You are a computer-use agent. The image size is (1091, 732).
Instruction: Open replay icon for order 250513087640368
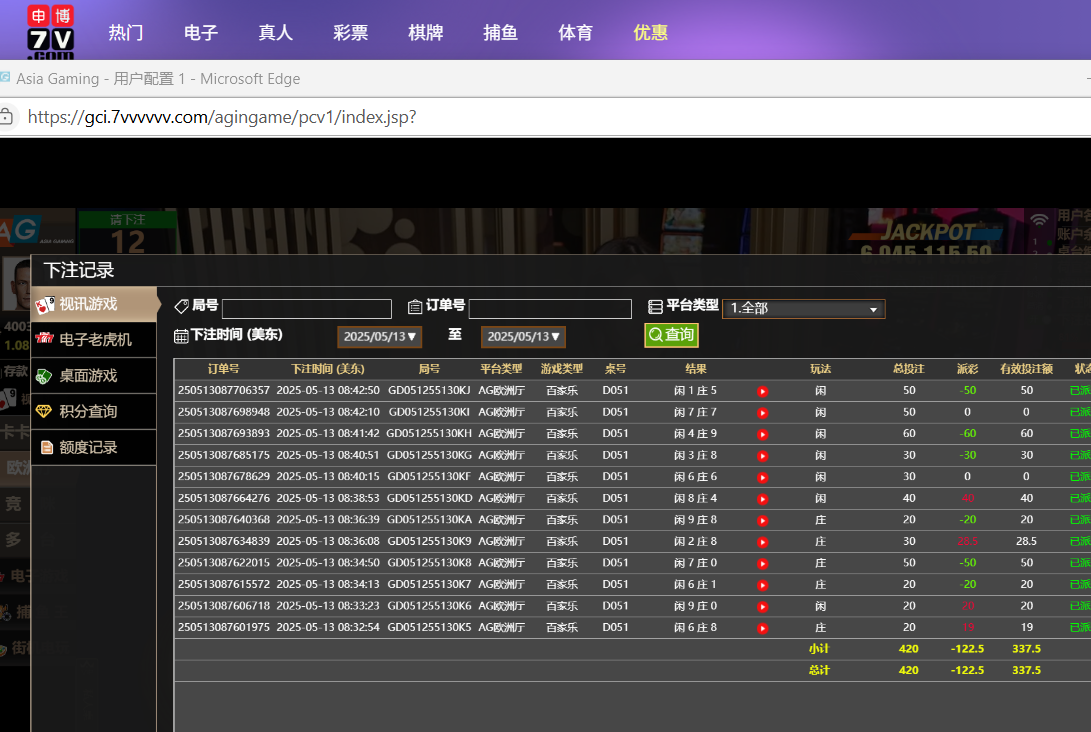[762, 520]
